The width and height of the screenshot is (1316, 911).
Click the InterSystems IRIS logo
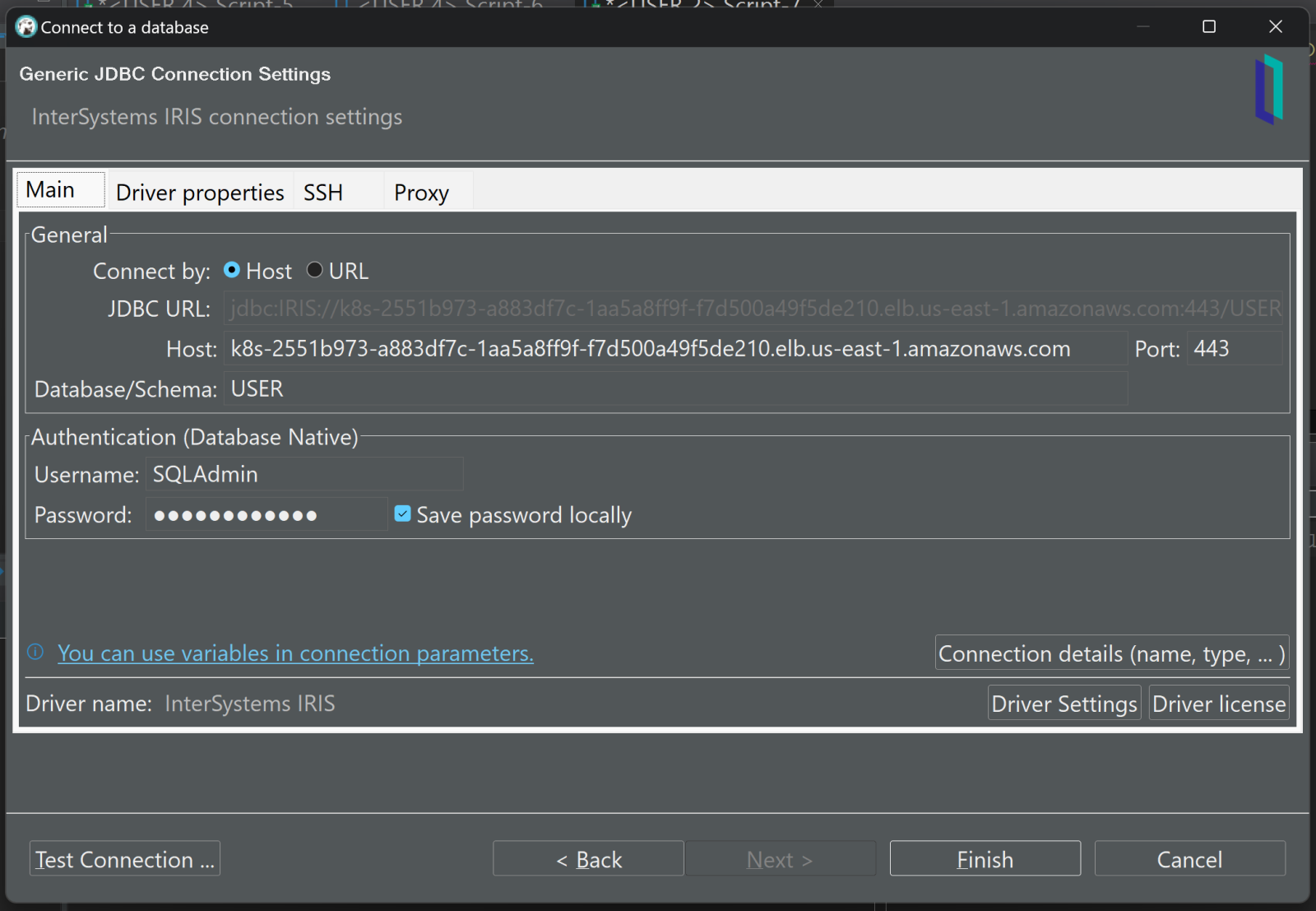(x=1269, y=89)
